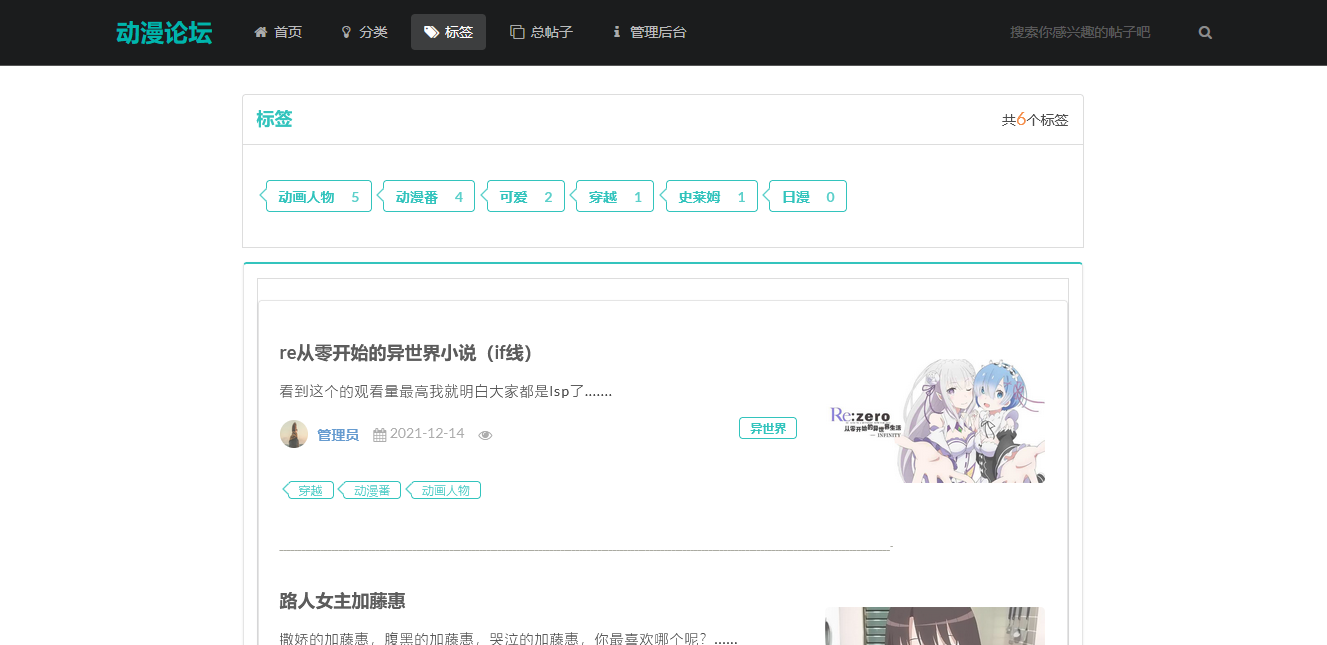Select the 日漫 0 tag

807,196
